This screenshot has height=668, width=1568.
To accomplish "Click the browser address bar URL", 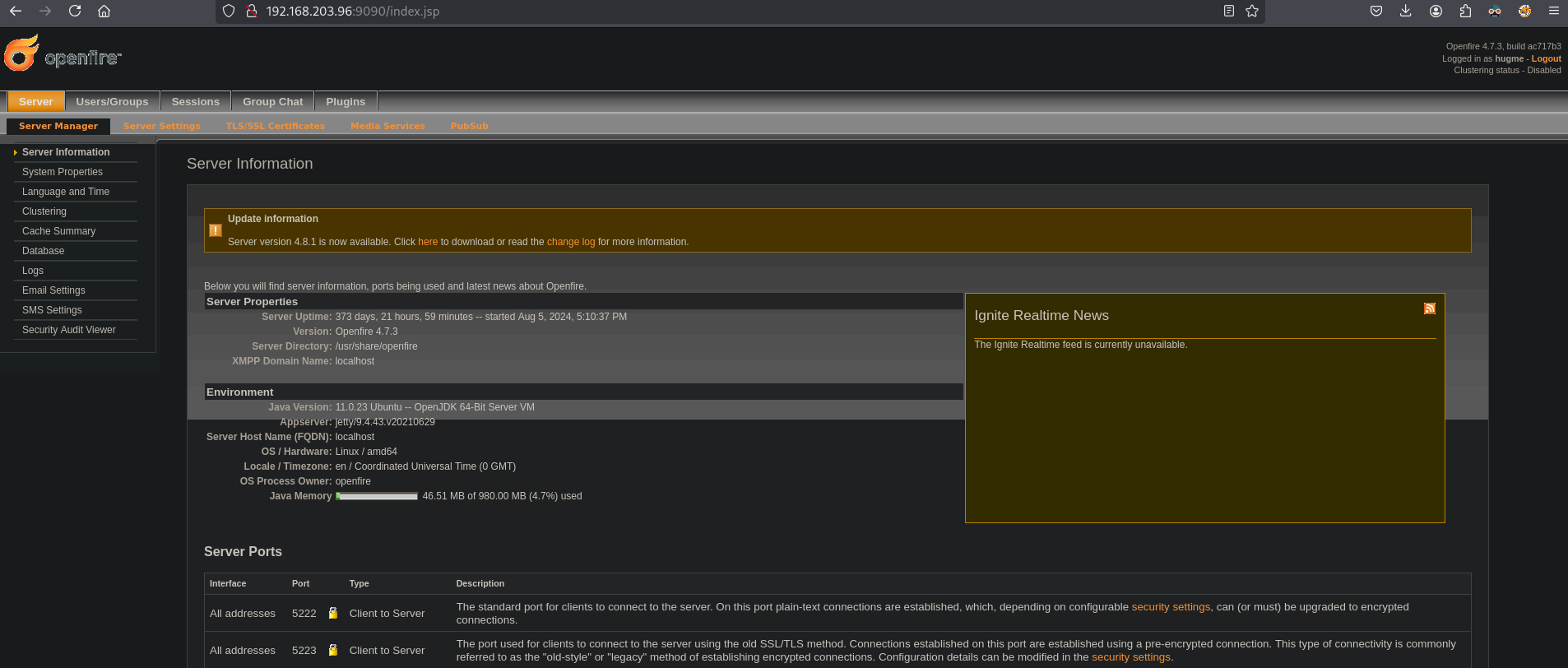I will coord(353,12).
